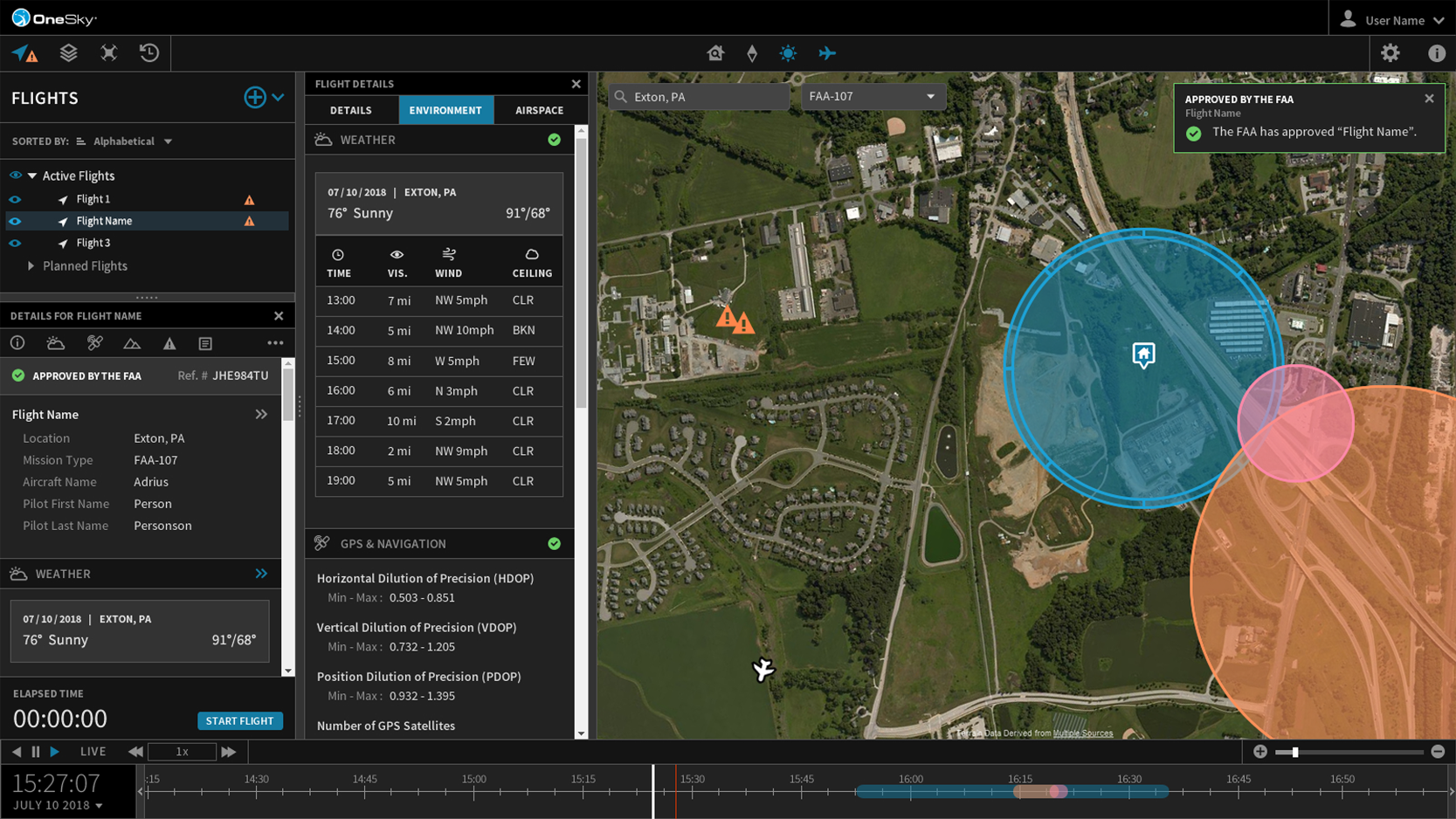Open the drone aircraft icon in toolbar
The height and width of the screenshot is (819, 1456).
[109, 53]
